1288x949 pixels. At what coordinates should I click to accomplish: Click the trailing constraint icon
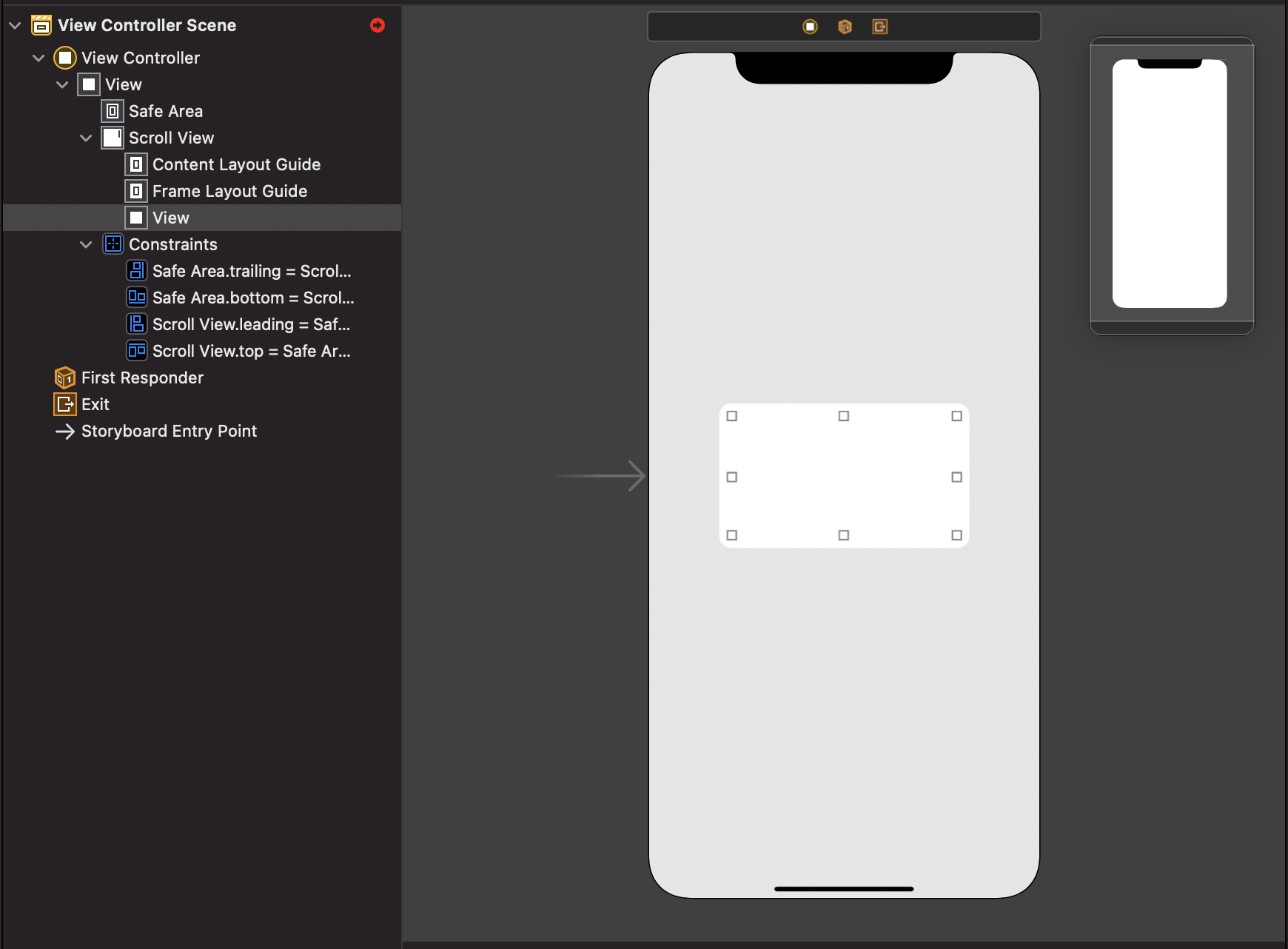[136, 271]
